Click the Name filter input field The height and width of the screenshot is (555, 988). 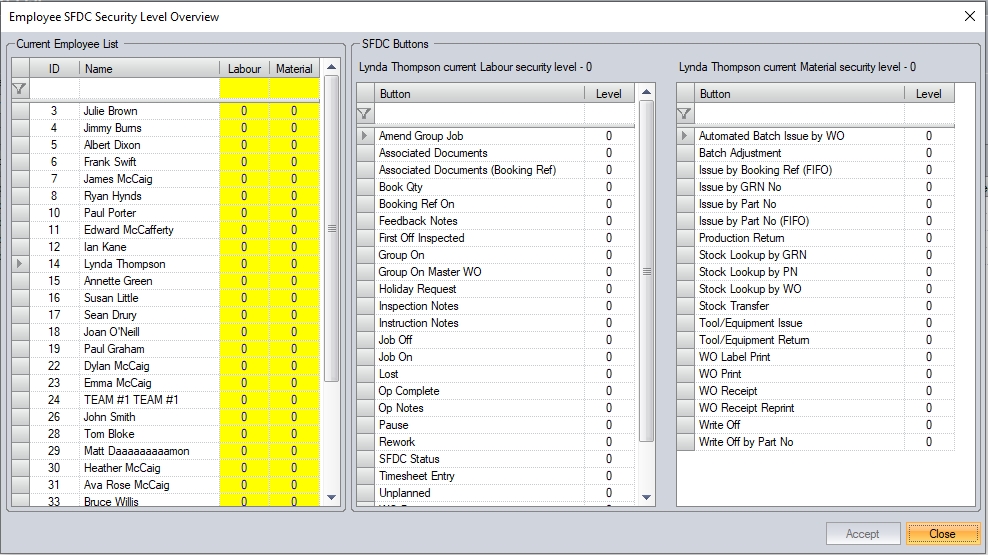tap(148, 88)
